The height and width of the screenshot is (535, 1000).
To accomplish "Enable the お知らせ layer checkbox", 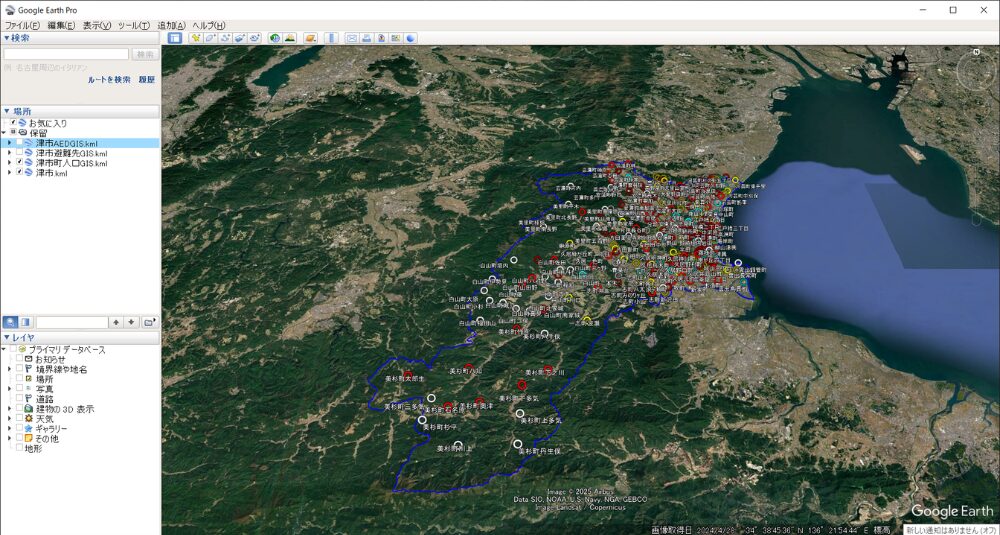I will point(19,360).
